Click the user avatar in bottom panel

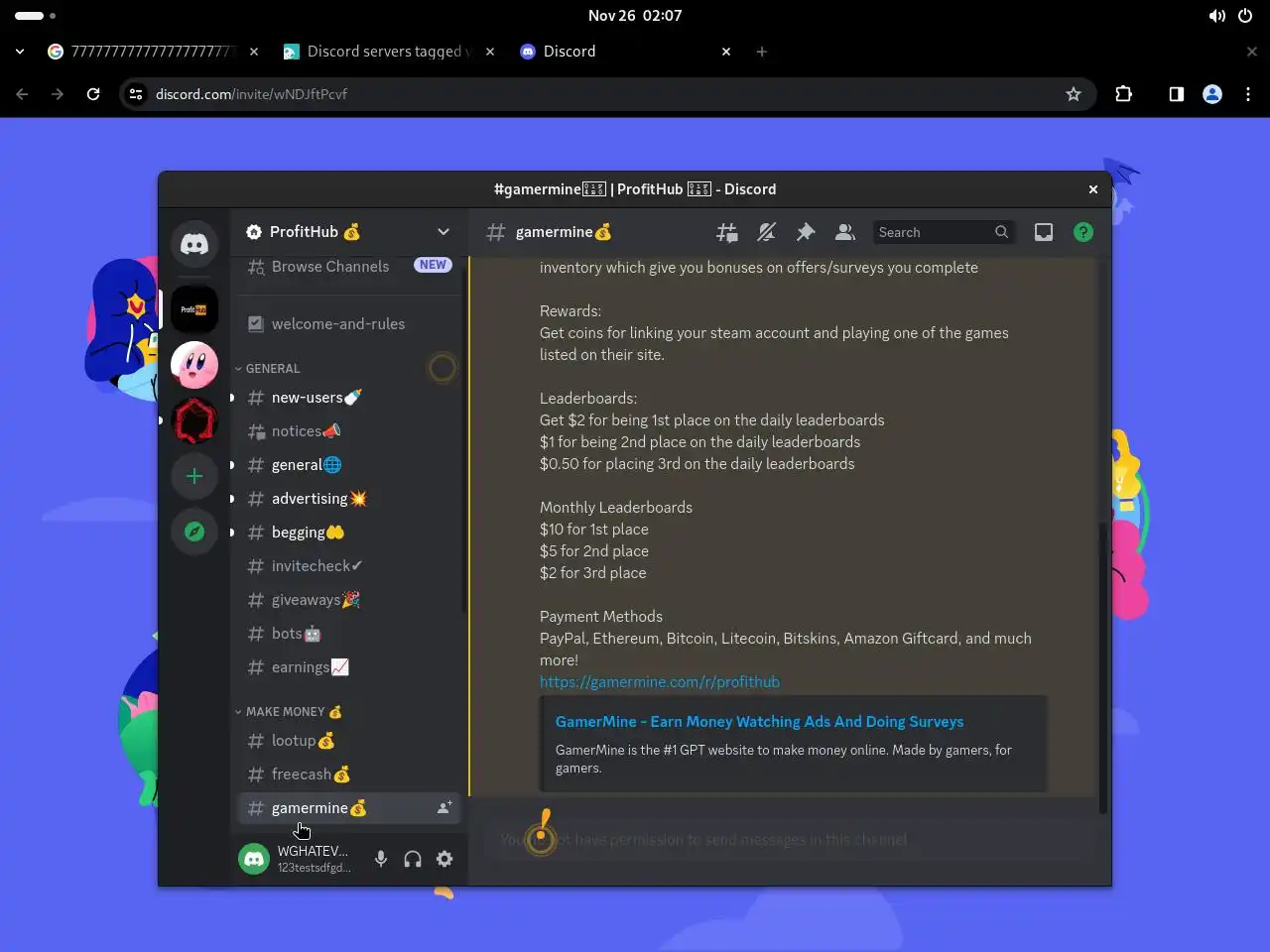pos(254,859)
